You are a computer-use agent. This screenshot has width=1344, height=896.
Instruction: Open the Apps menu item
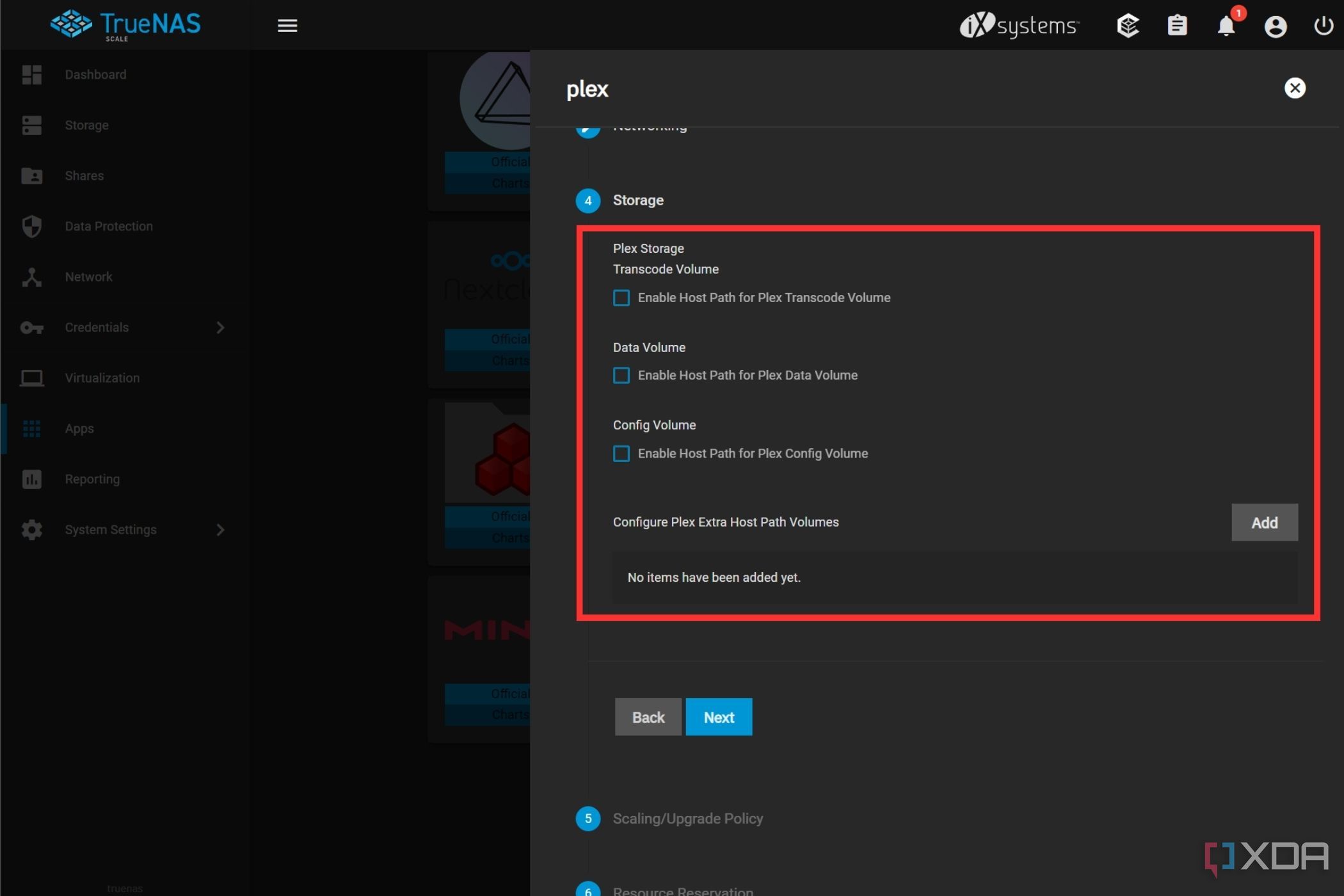tap(79, 428)
